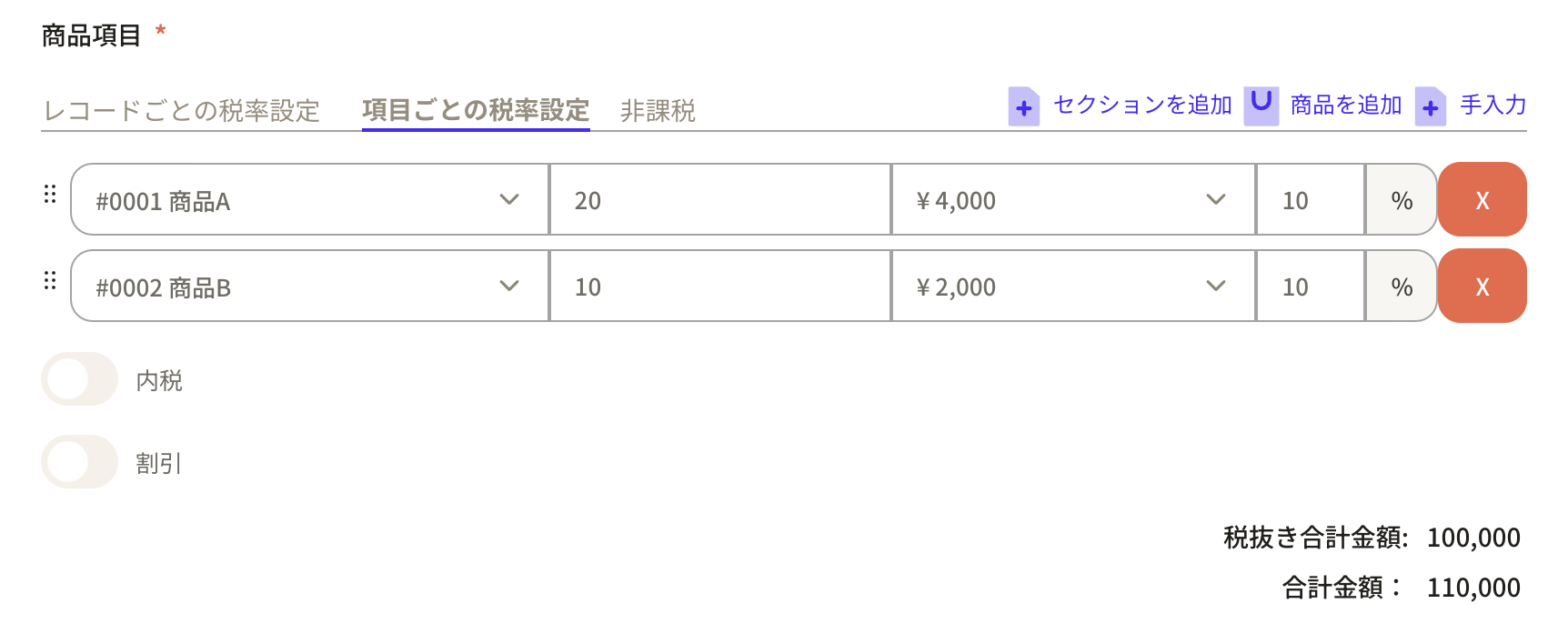The image size is (1568, 624).
Task: Click the 手入力 link
Action: [x=1493, y=106]
